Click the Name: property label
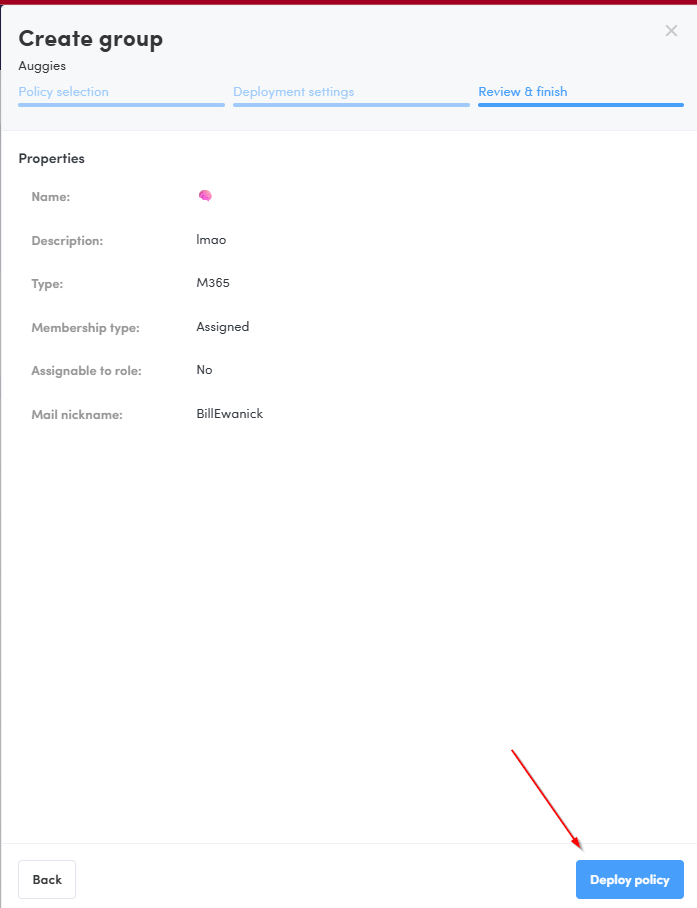The height and width of the screenshot is (908, 697). pyautogui.click(x=51, y=197)
